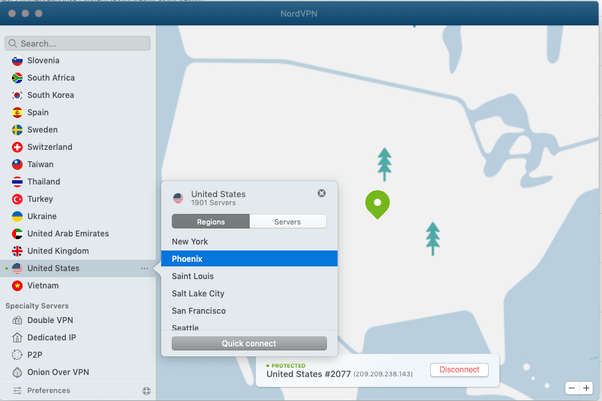Click the search magnifier icon
The width and height of the screenshot is (602, 401).
13,43
